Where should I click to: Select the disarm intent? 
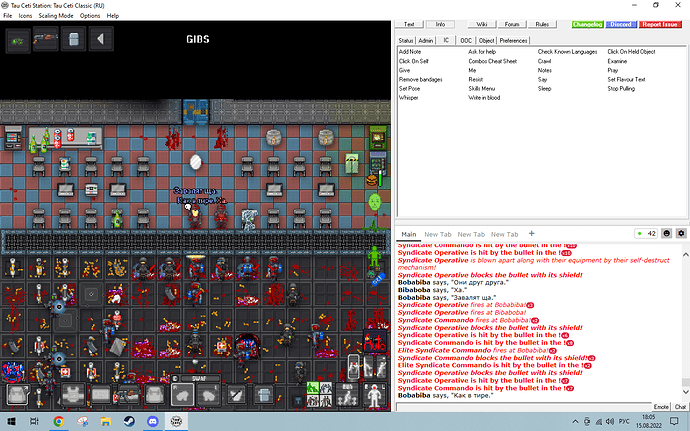click(x=326, y=388)
